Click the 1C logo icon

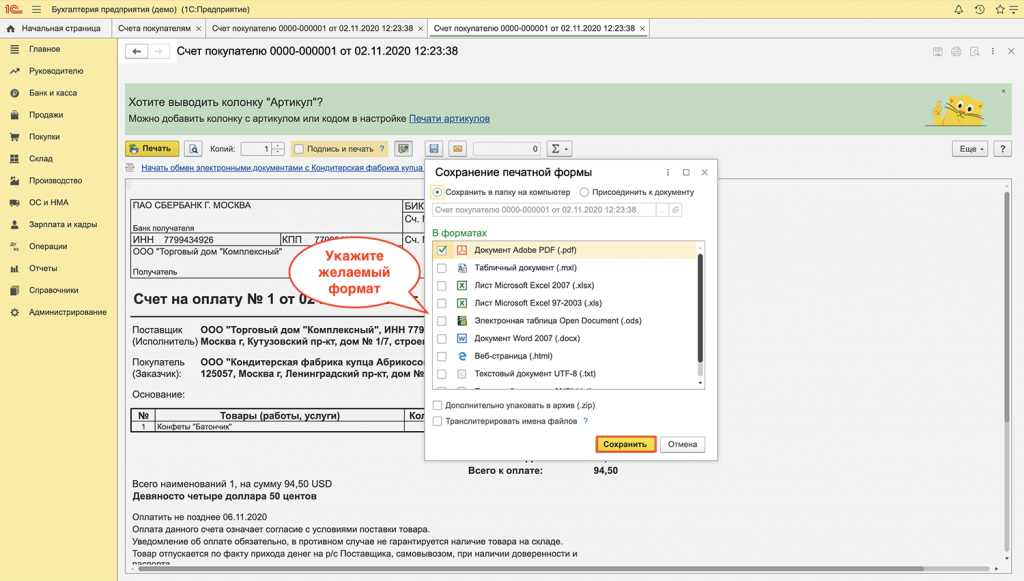click(x=13, y=9)
